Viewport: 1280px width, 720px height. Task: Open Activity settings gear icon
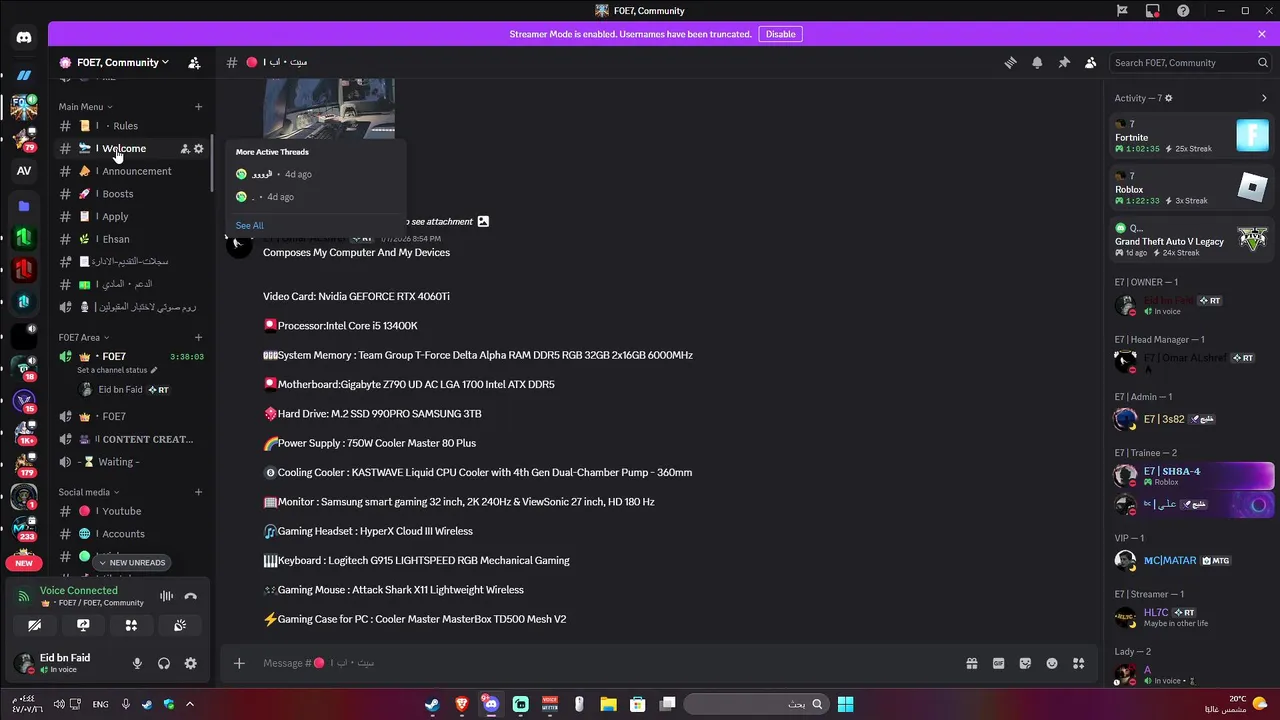point(1169,98)
